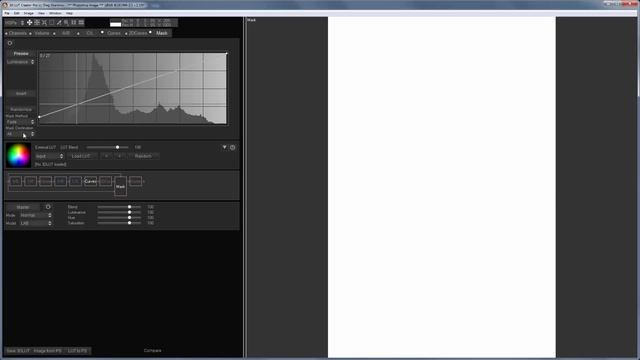Screen dimensions: 640x360
Task: Toggle the dot before 2DCurves tab
Action: pos(126,33)
